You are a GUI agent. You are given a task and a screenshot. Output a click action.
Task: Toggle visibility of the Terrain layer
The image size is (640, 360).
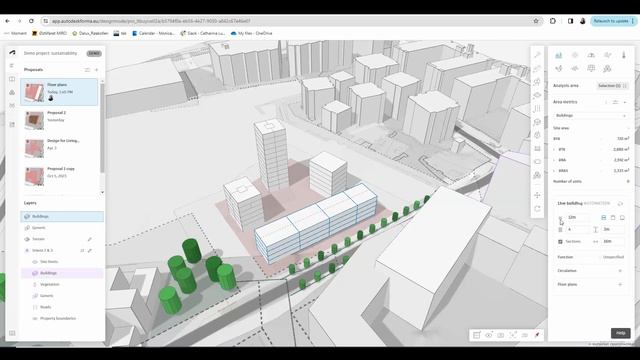click(27, 239)
